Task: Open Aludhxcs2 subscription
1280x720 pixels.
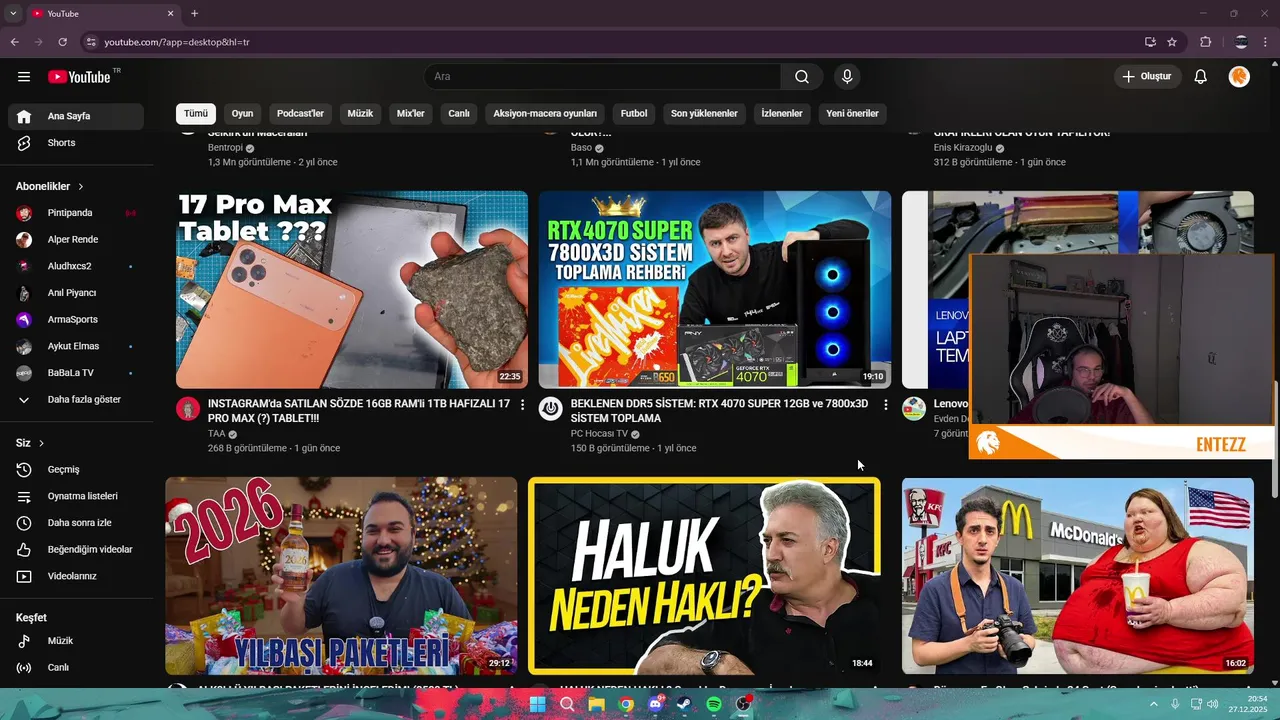Action: [76, 266]
